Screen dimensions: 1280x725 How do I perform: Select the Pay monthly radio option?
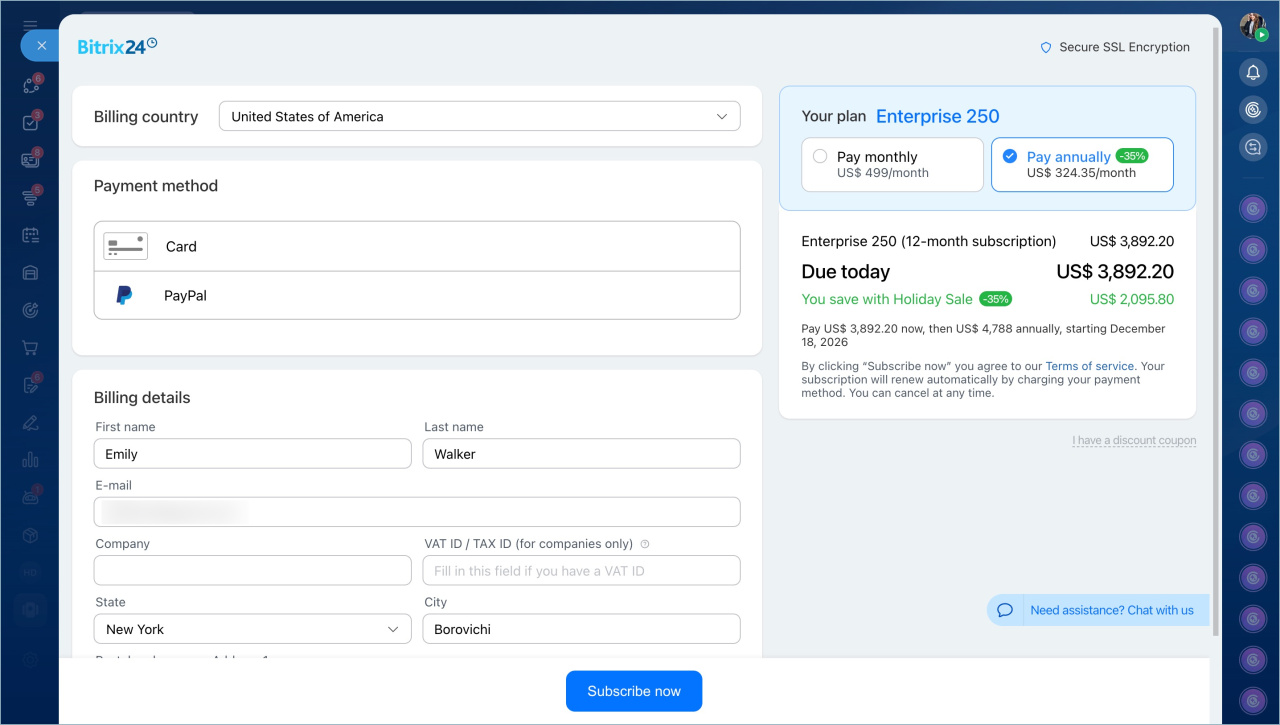pos(820,156)
